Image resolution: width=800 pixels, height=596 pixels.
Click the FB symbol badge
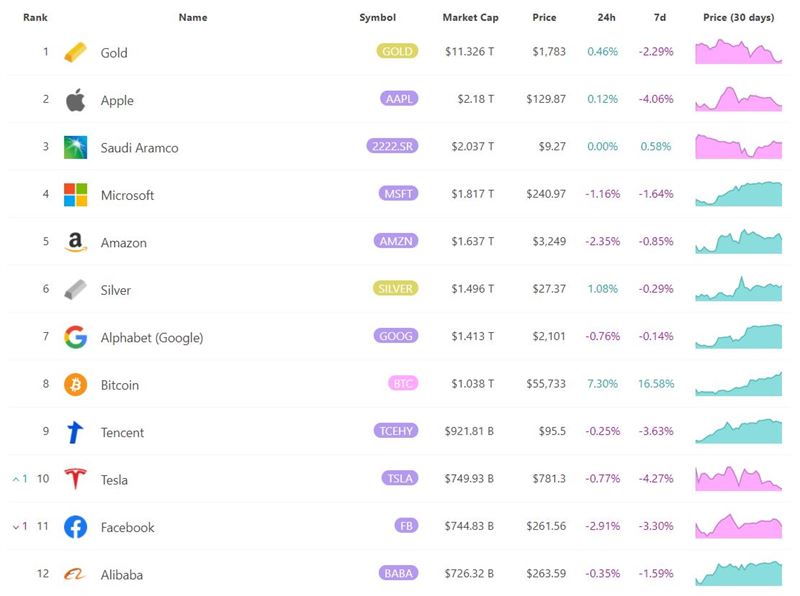[x=407, y=526]
